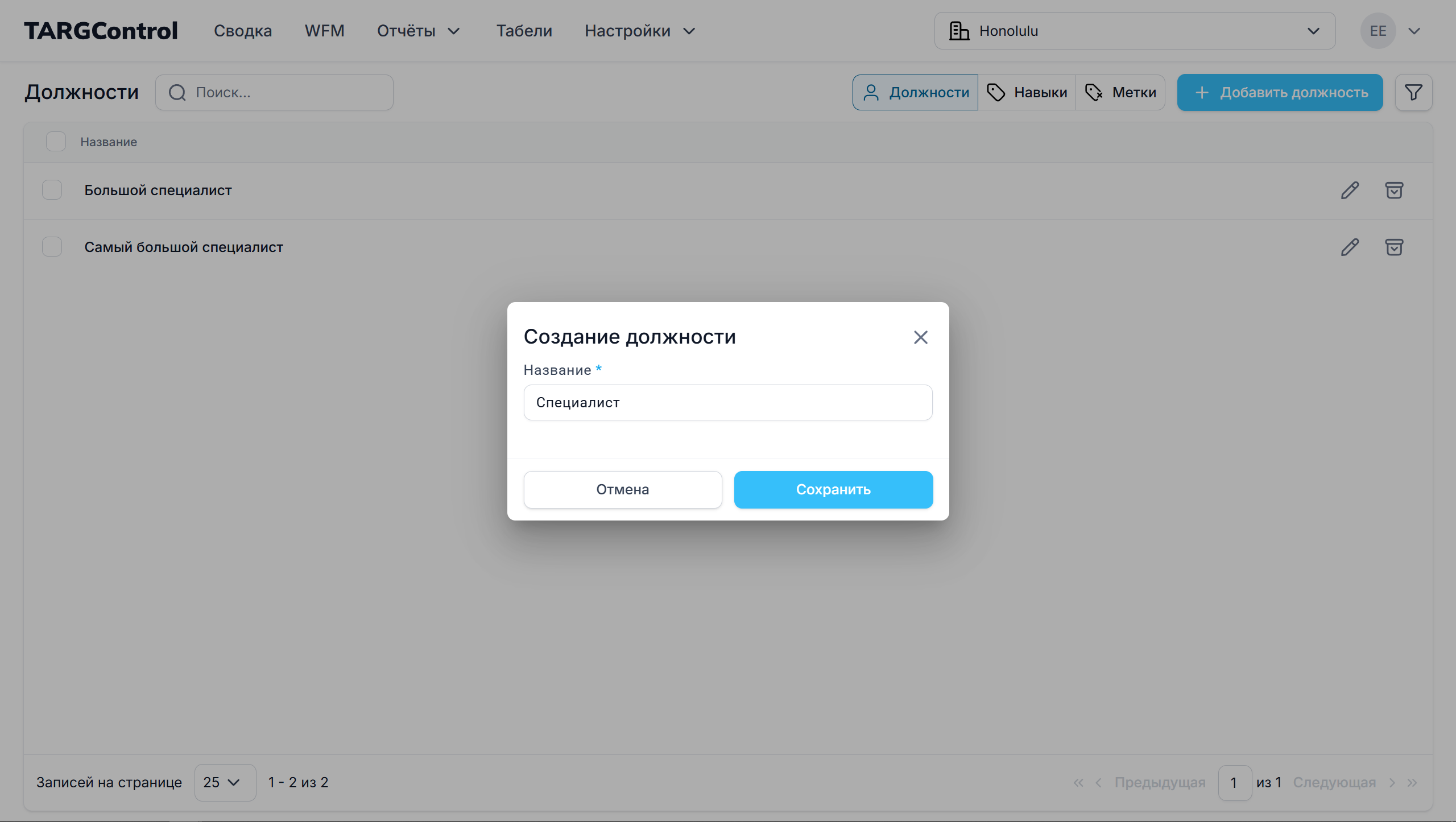
Task: Click the search magnifier icon
Action: coord(177,92)
